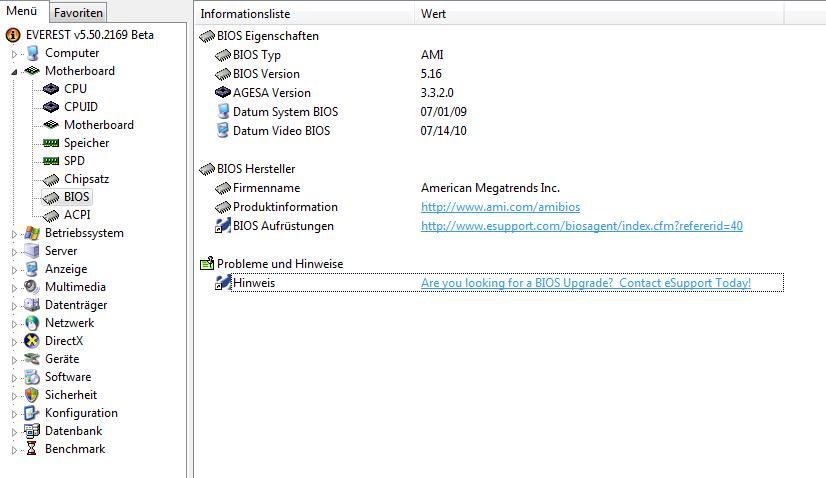Expand the Benchmark tree node
This screenshot has height=478, width=826.
pos(14,450)
